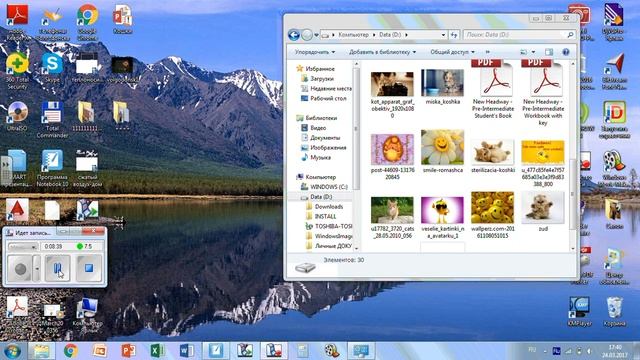Click the Explorer help icon
Screen dimensions: 640x360
click(566, 52)
